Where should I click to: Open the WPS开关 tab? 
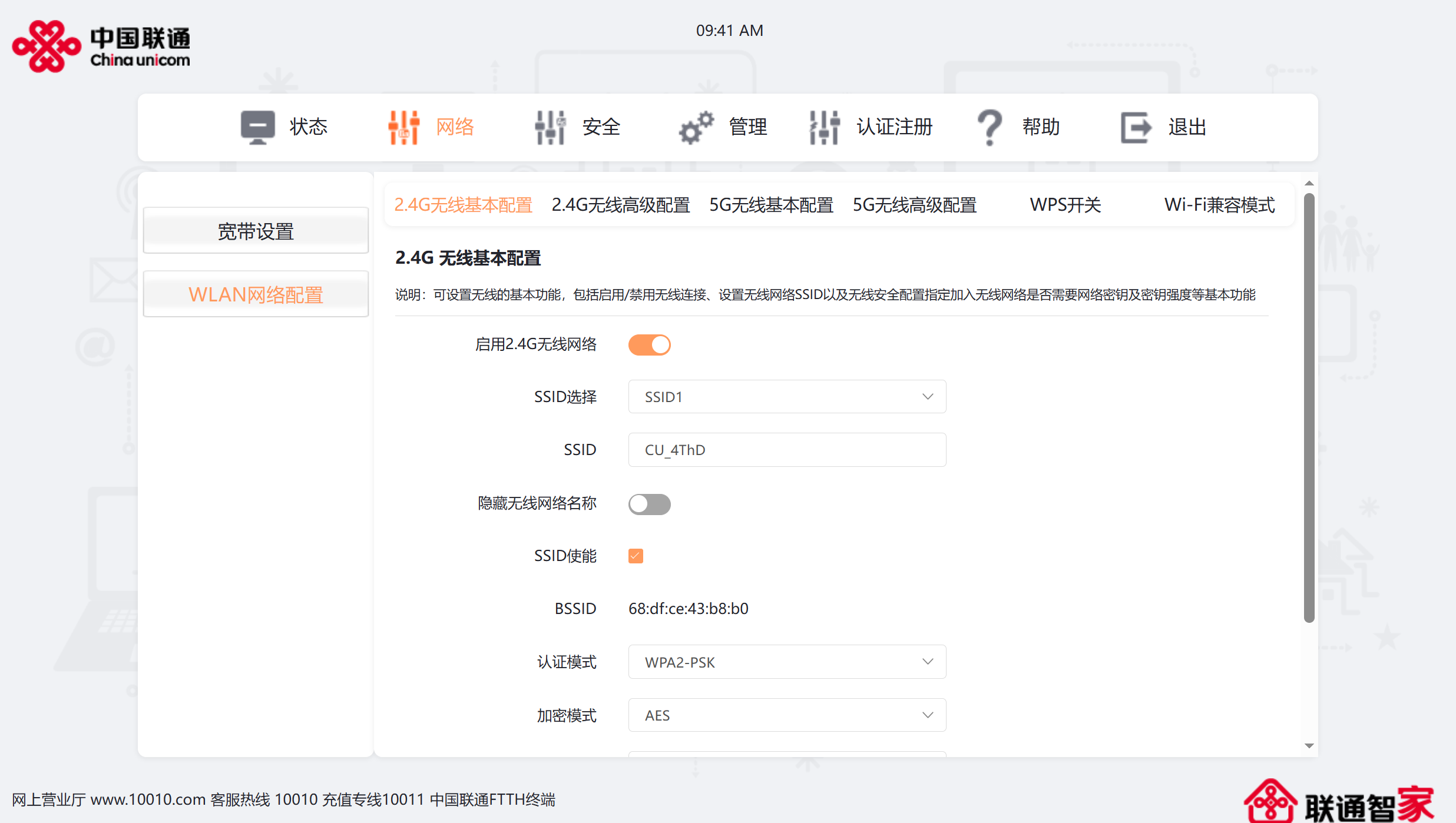pyautogui.click(x=1065, y=205)
